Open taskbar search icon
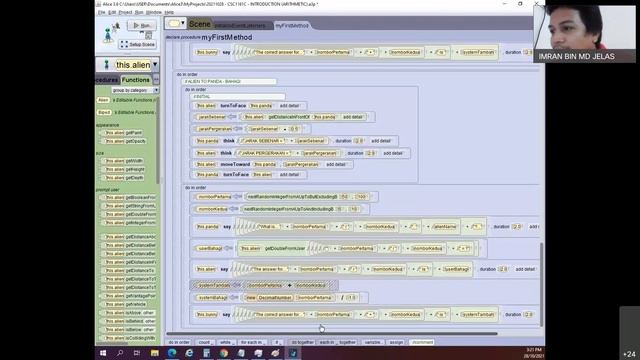Screen dimensions: 640x360 tap(120, 353)
